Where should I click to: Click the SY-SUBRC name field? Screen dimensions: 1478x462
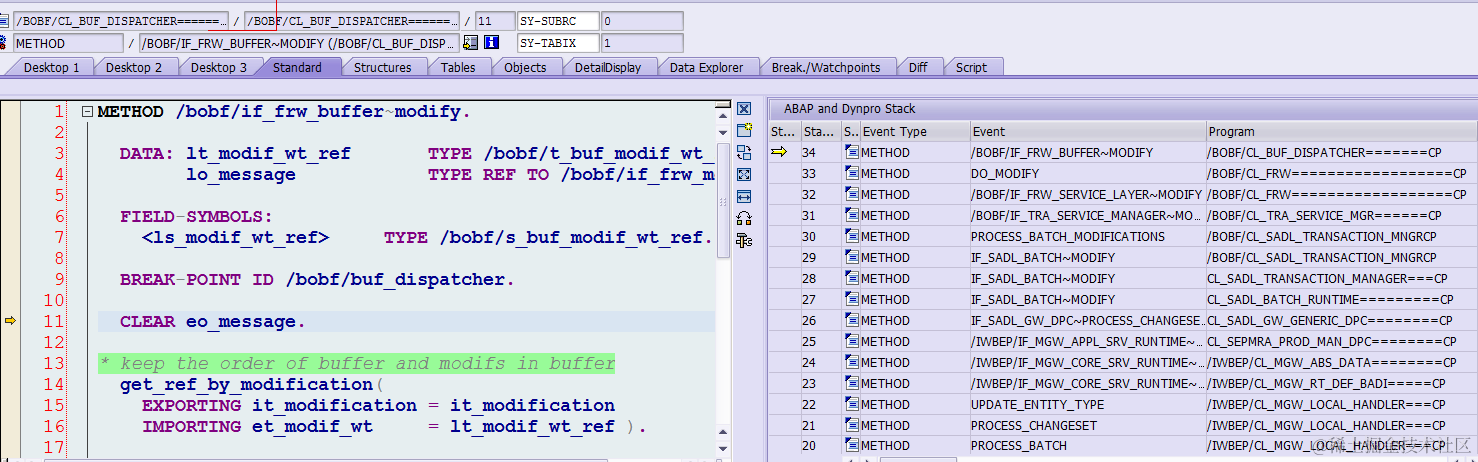(558, 21)
